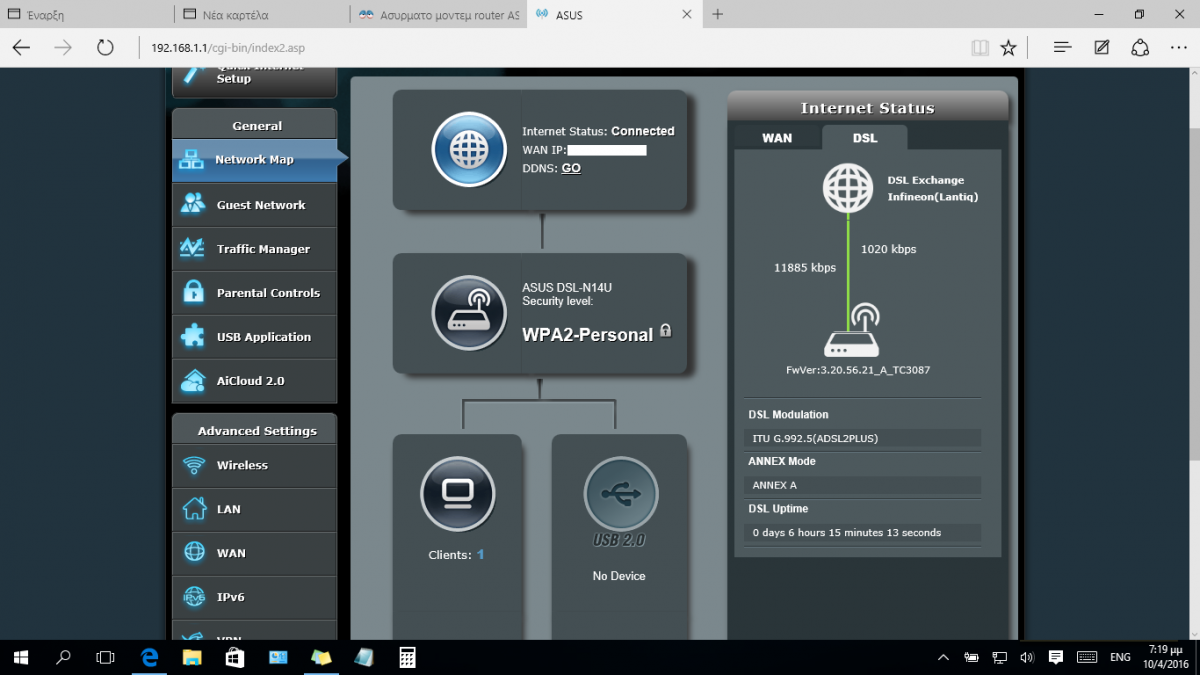
Task: Click the DSL Exchange globe icon
Action: (x=848, y=189)
